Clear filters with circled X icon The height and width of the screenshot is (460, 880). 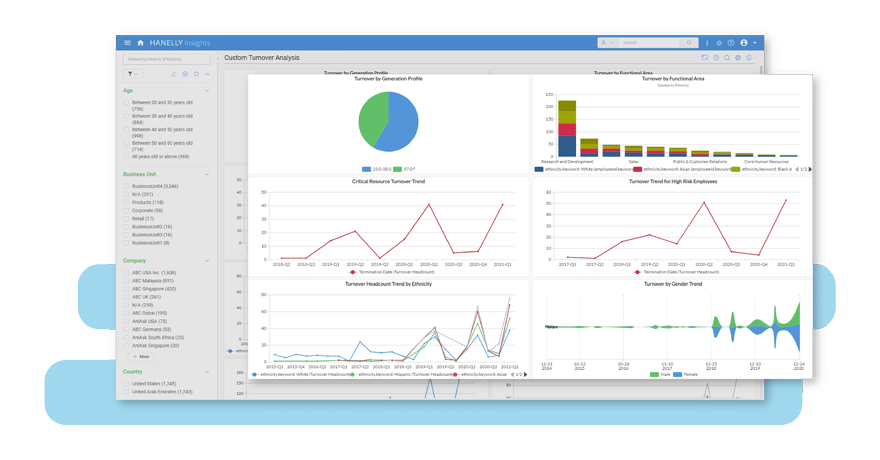tap(185, 74)
